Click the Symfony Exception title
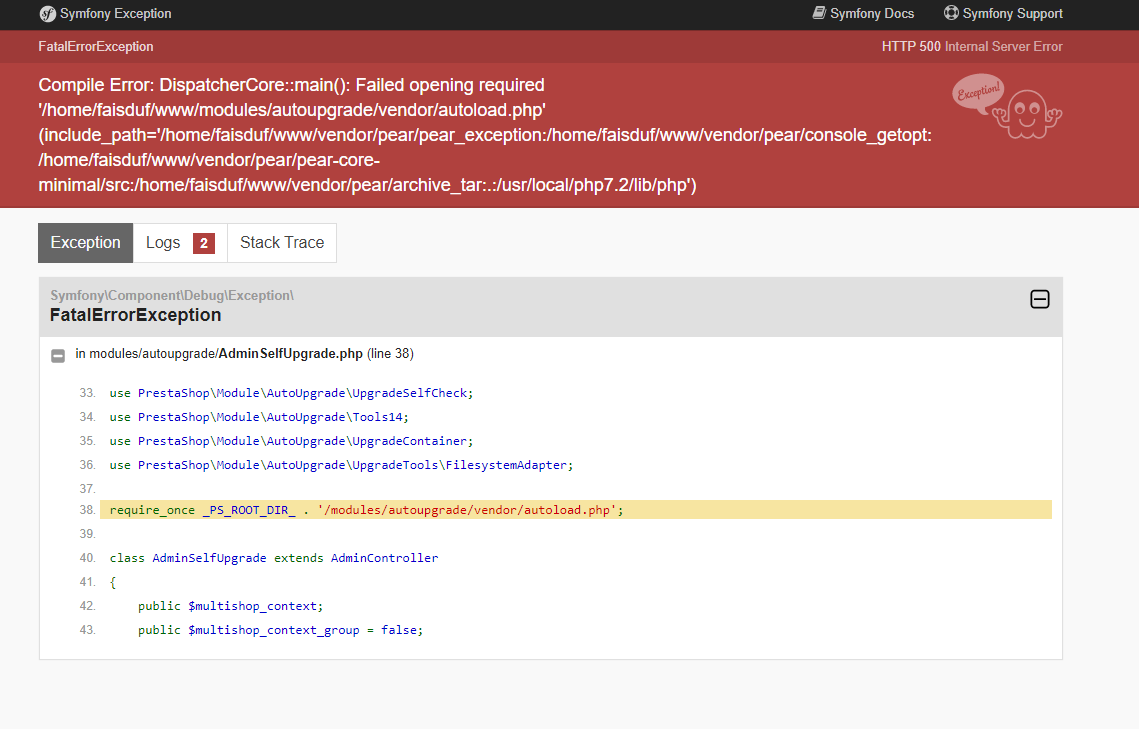Image resolution: width=1139 pixels, height=729 pixels. [115, 14]
